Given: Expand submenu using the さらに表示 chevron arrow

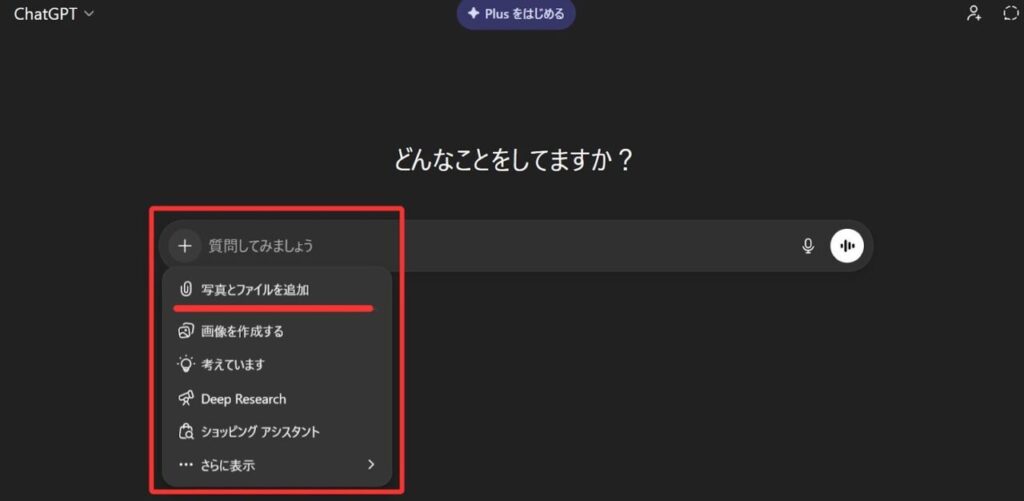Looking at the screenshot, I should [371, 465].
